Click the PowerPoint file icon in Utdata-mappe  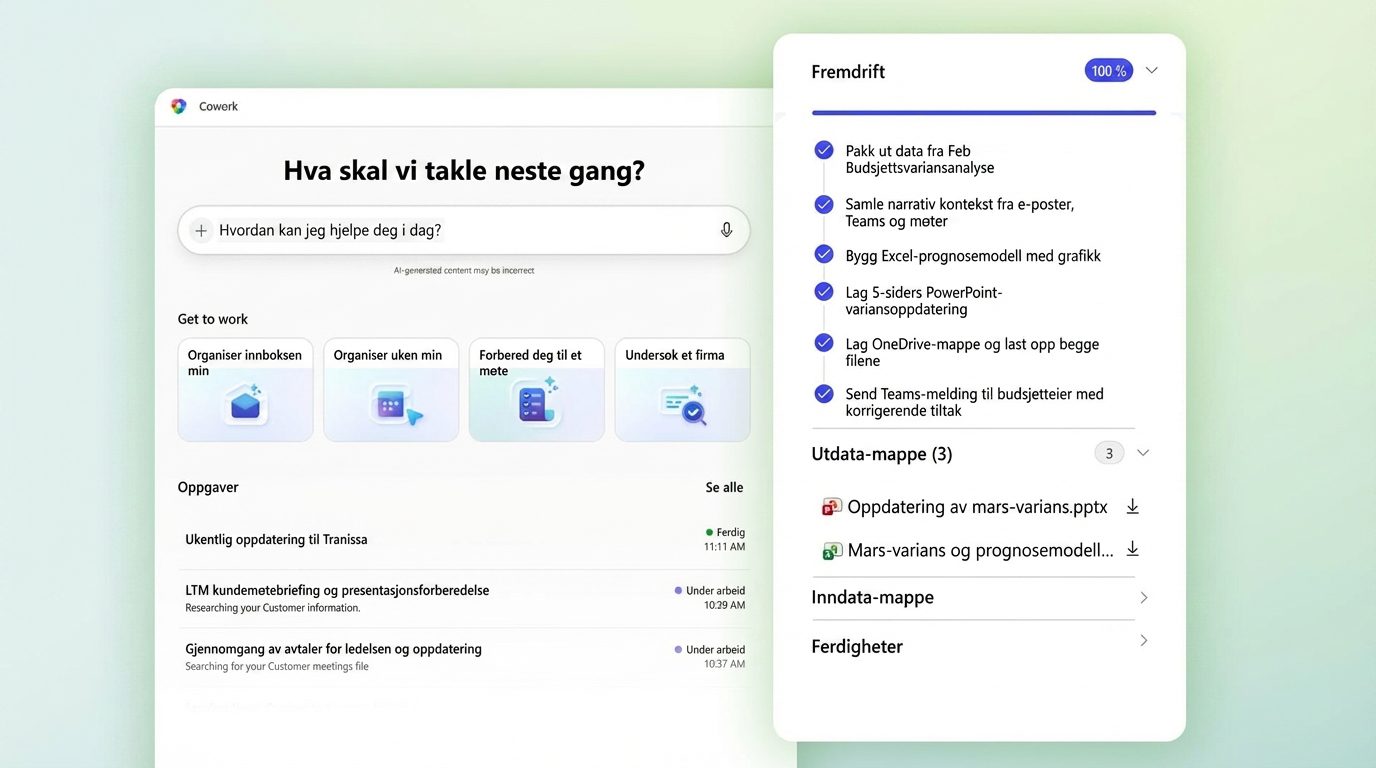point(831,507)
